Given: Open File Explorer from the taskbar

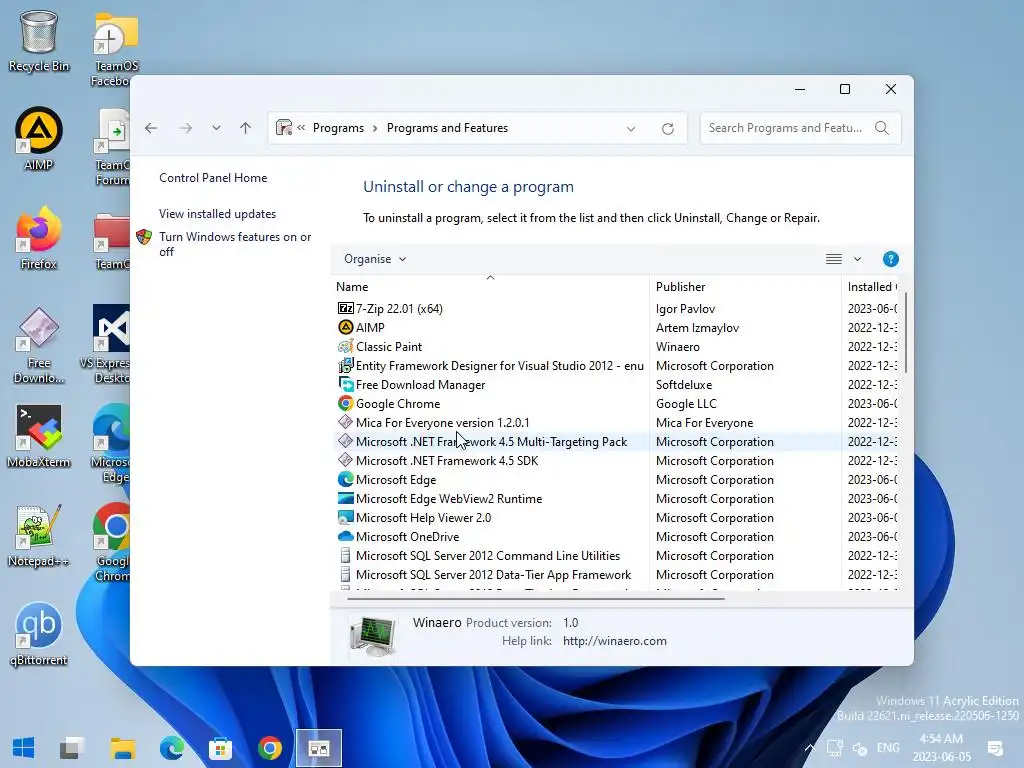Looking at the screenshot, I should [122, 748].
